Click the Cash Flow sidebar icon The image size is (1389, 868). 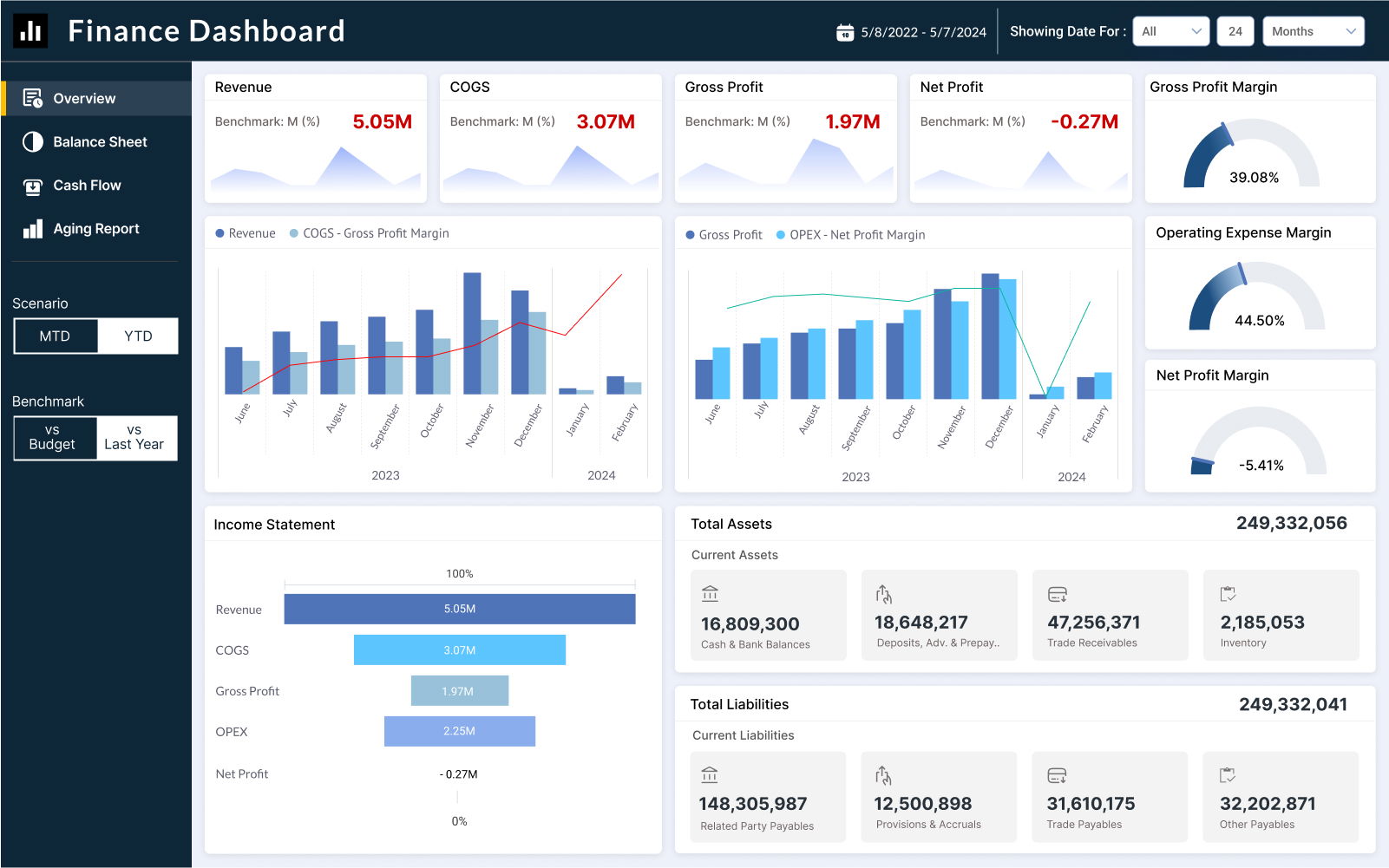(32, 186)
